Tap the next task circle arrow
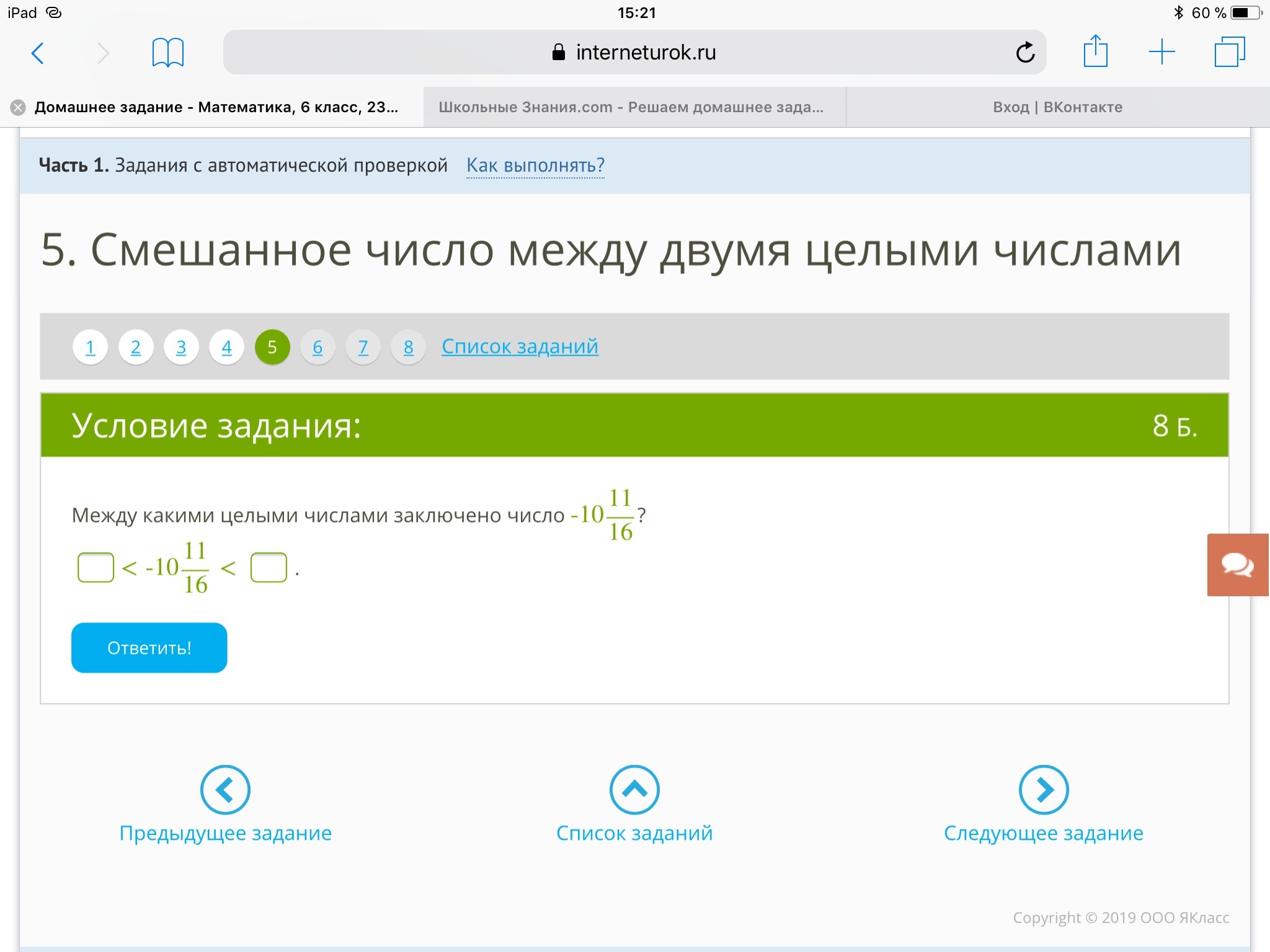This screenshot has height=952, width=1270. (x=1044, y=790)
